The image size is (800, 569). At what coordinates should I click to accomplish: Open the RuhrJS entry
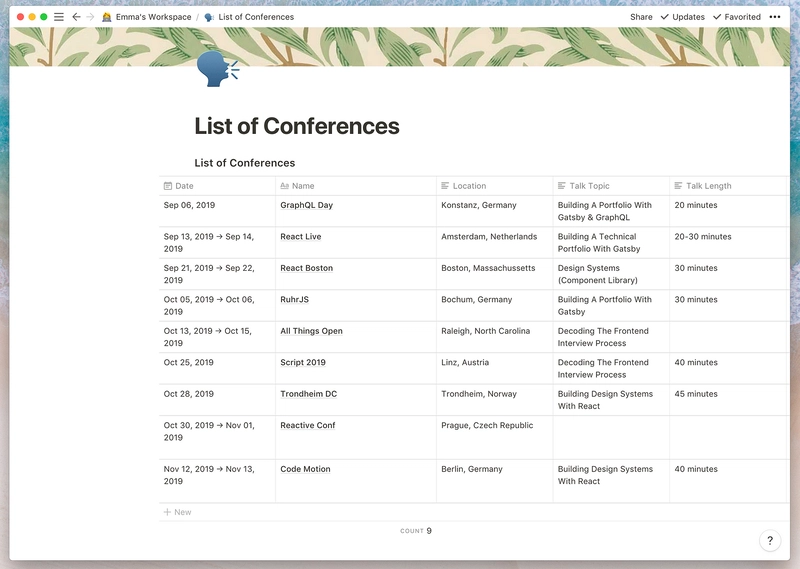coord(294,300)
